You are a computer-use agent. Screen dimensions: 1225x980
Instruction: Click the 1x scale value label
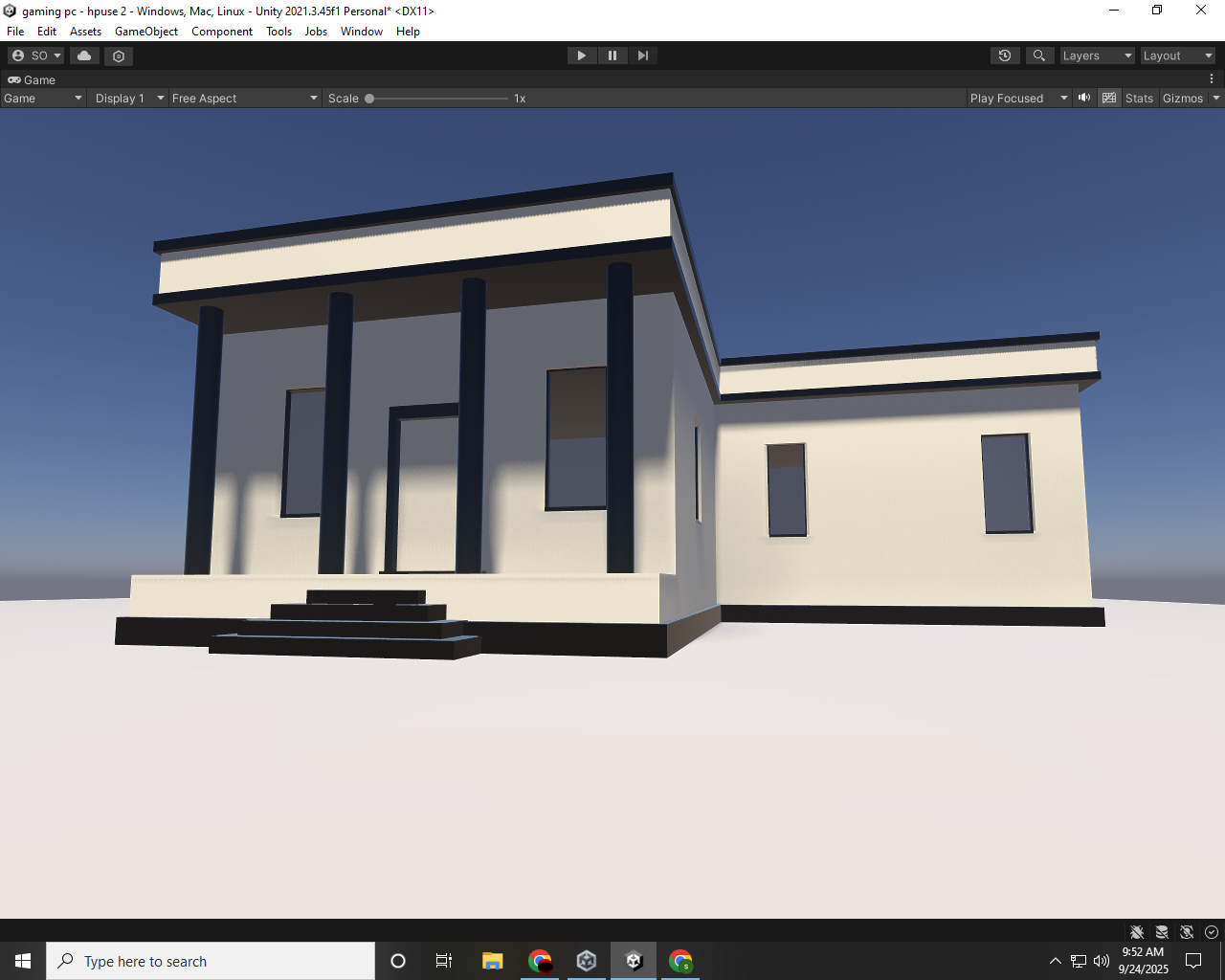[520, 98]
